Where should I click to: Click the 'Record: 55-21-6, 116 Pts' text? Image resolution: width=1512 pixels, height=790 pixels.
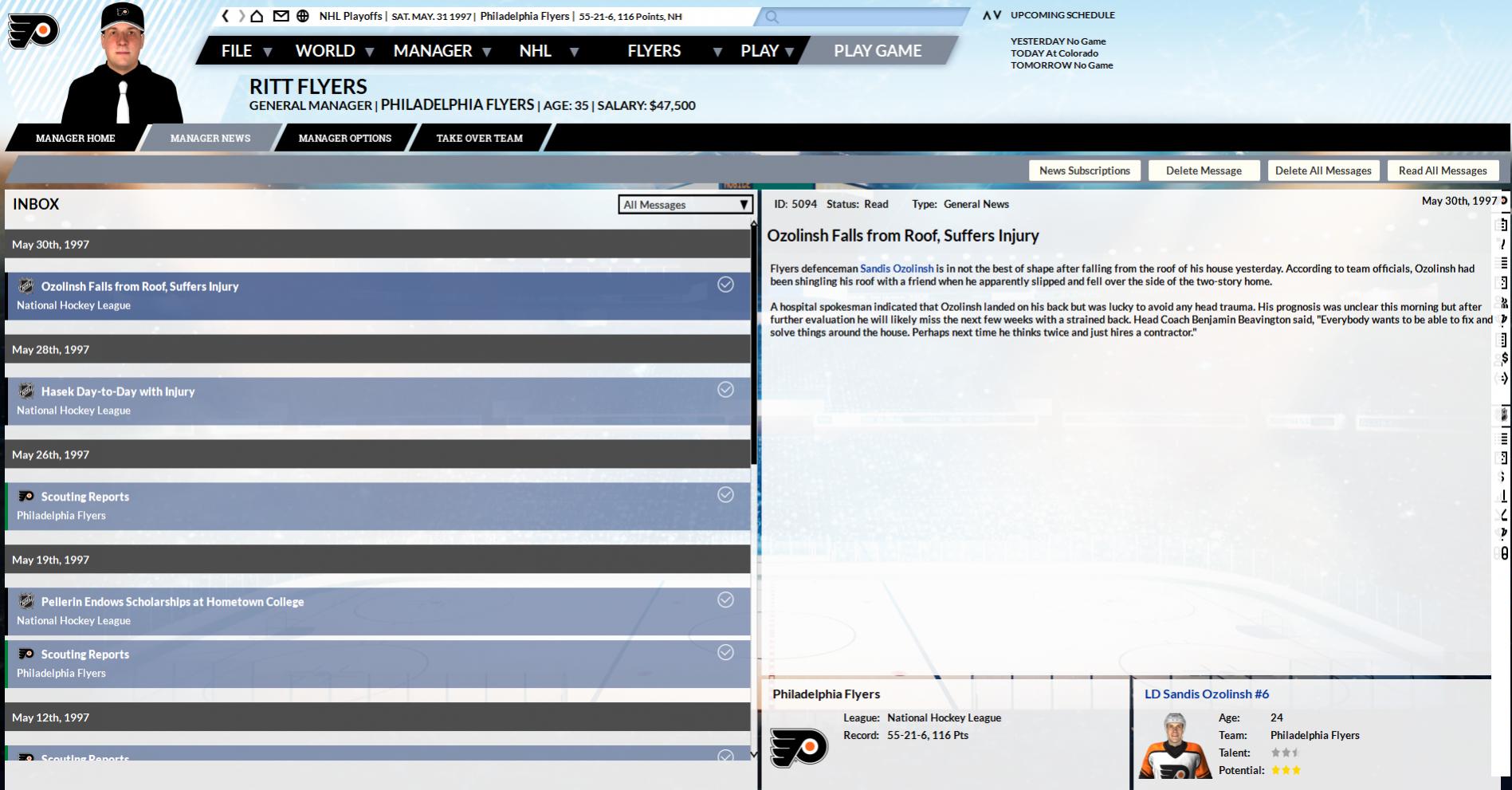pos(906,735)
